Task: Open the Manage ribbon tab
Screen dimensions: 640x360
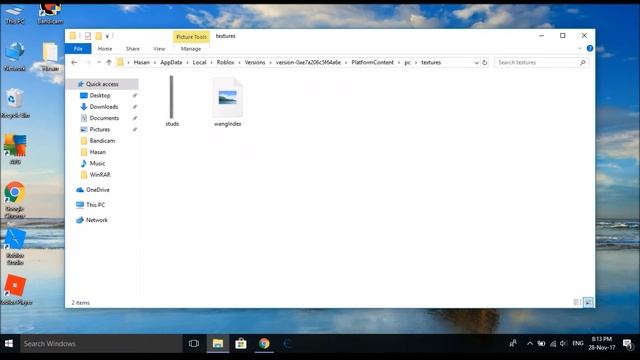Action: (x=191, y=49)
